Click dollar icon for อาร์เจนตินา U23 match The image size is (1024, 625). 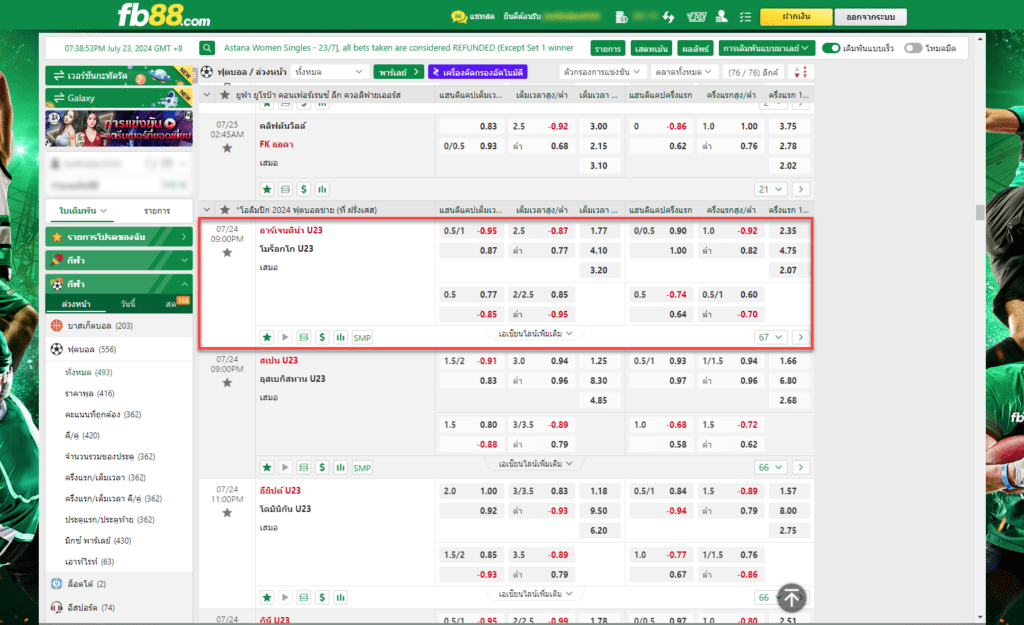pyautogui.click(x=322, y=337)
